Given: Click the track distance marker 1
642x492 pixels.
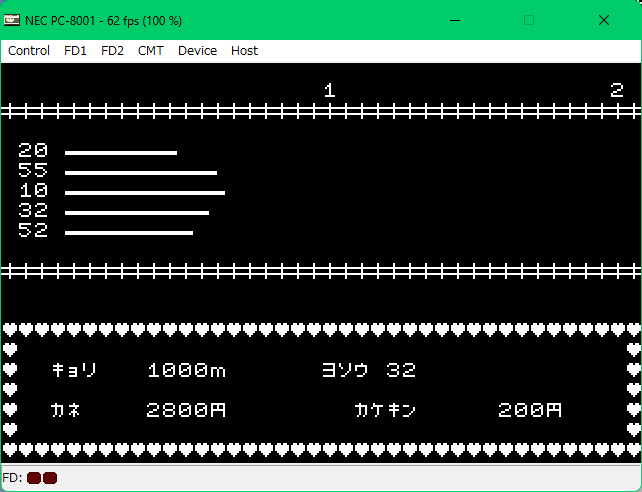Looking at the screenshot, I should click(329, 91).
